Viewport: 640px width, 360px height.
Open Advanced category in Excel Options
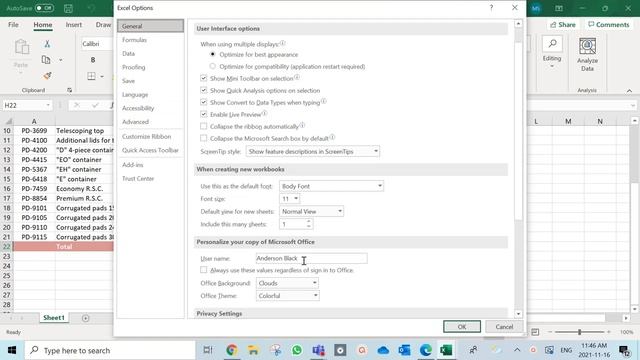(x=150, y=122)
